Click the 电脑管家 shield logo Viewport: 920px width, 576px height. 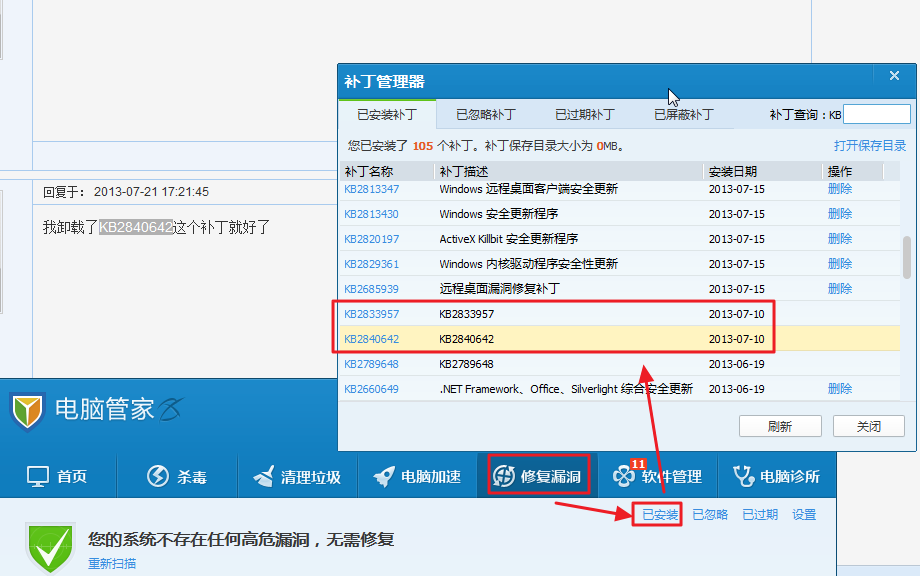pos(27,411)
